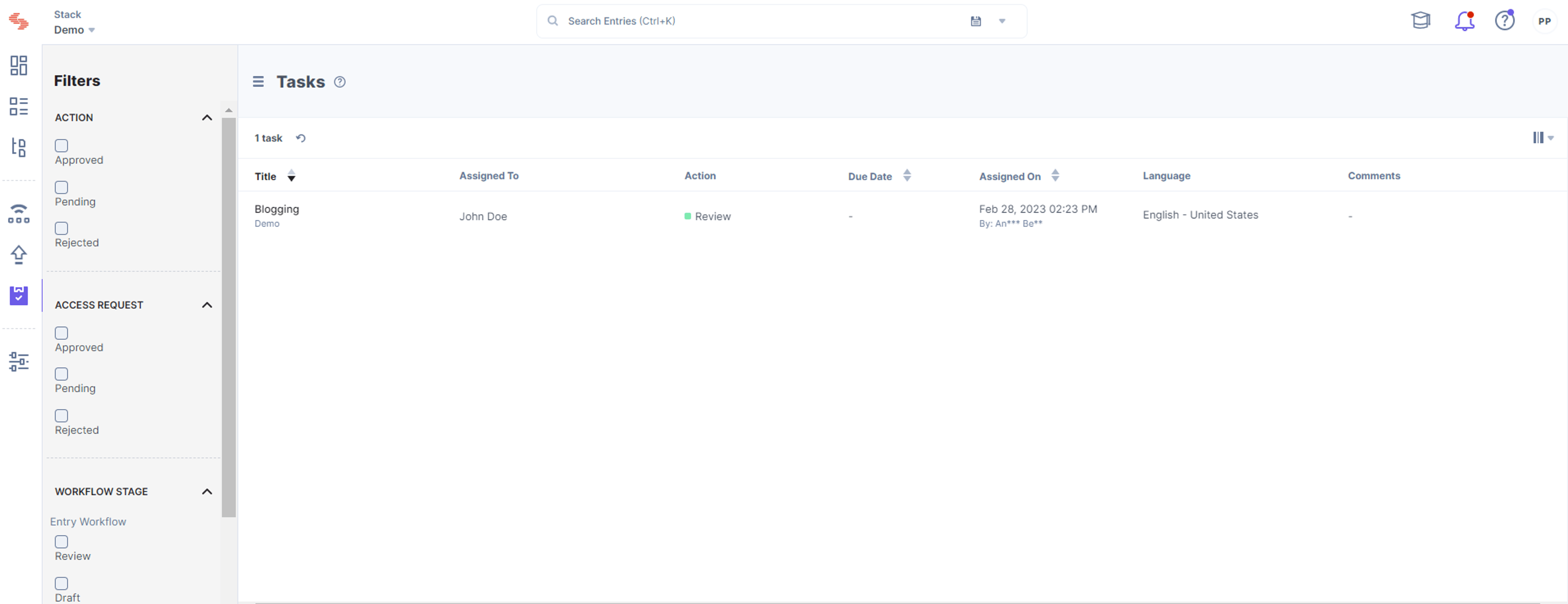The height and width of the screenshot is (604, 1568).
Task: Click the Review status cell
Action: [707, 216]
